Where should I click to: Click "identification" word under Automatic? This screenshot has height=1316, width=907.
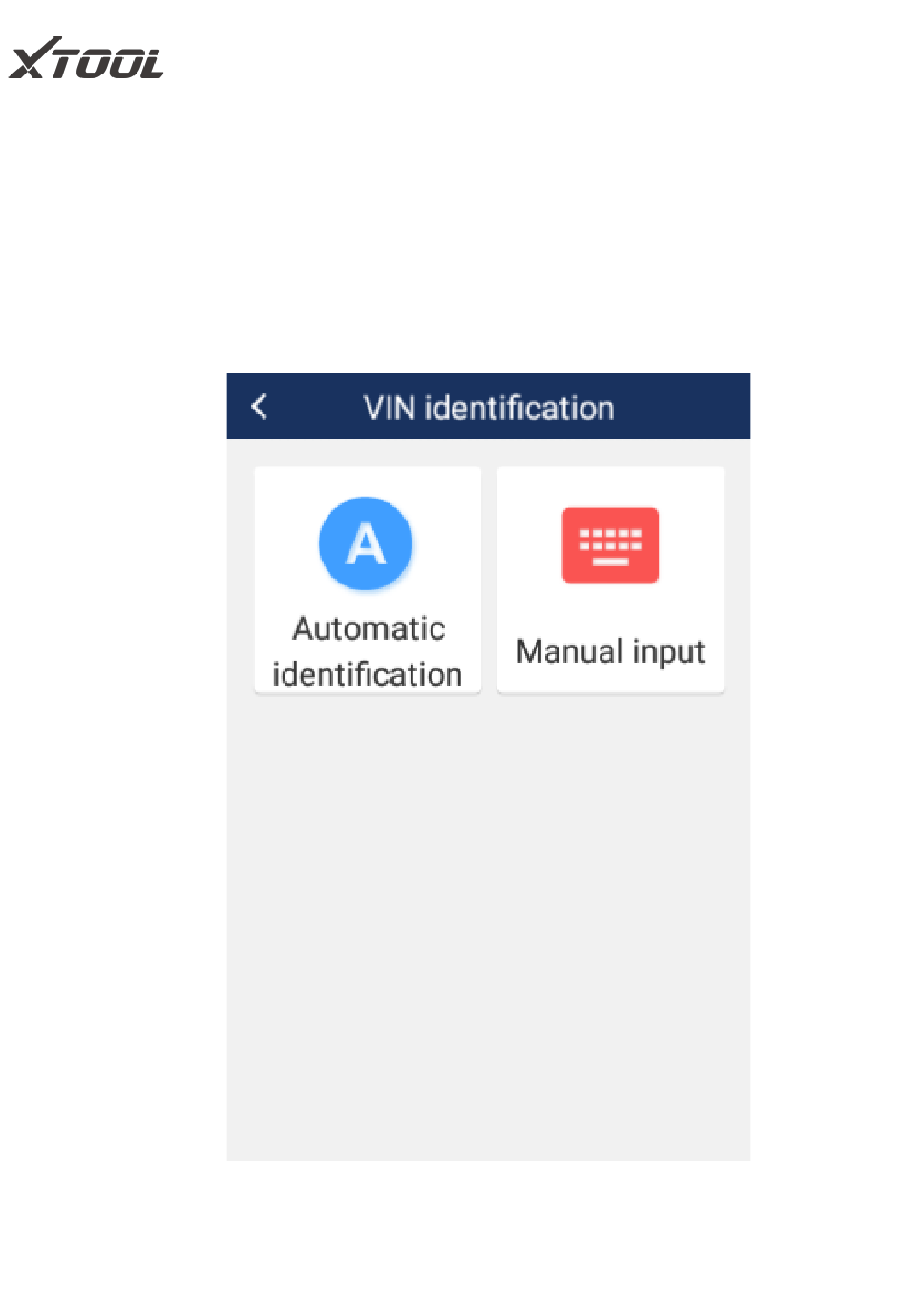point(367,674)
